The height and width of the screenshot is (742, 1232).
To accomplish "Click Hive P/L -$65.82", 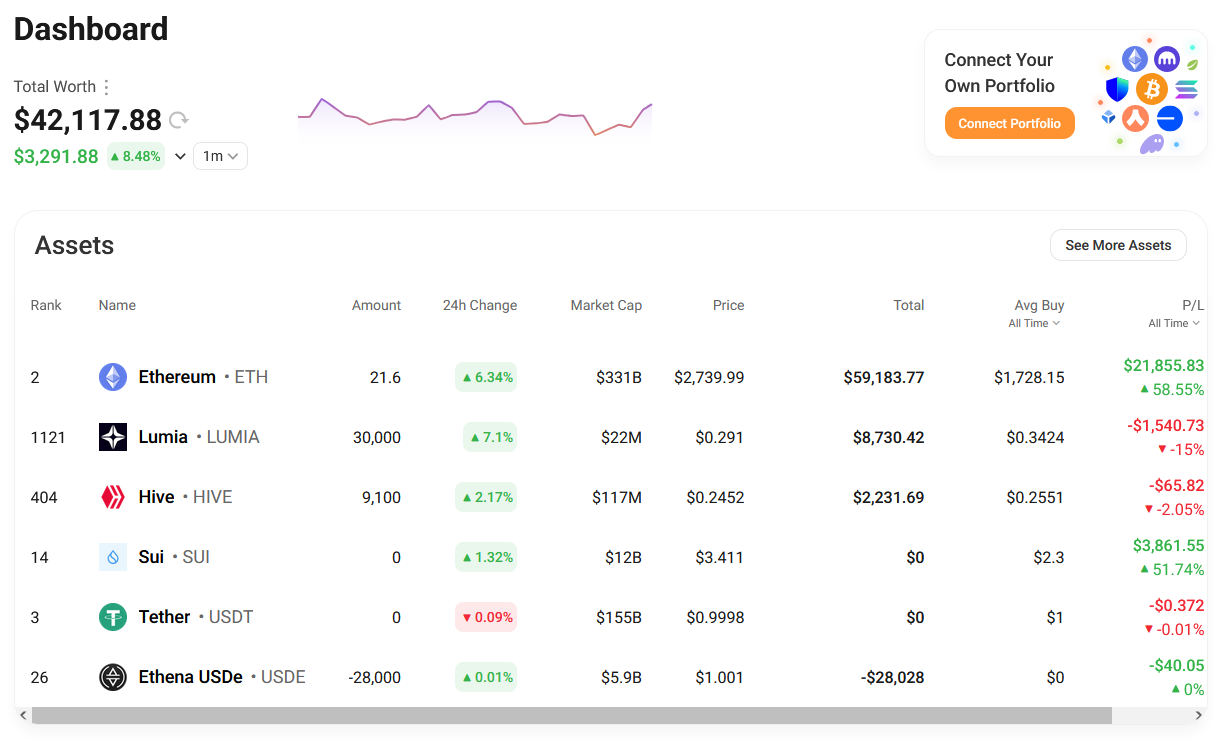I will [x=1177, y=486].
